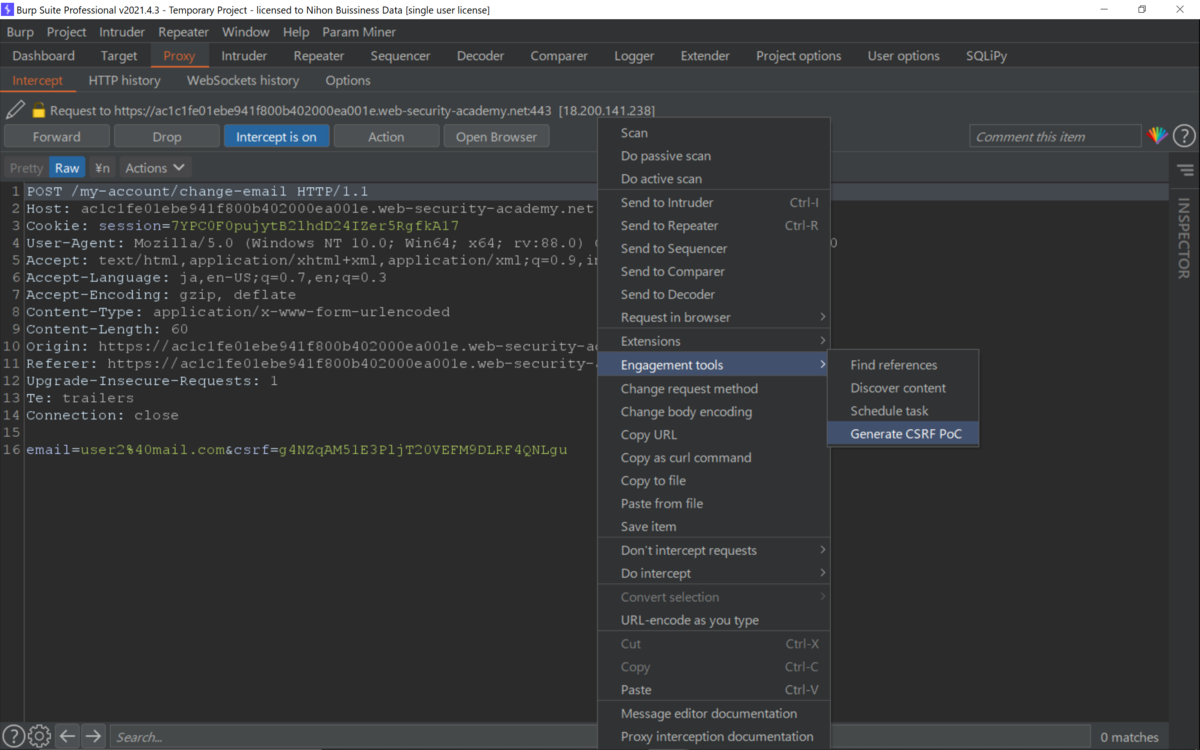Image resolution: width=1200 pixels, height=750 pixels.
Task: Open the Actions dropdown
Action: point(155,168)
